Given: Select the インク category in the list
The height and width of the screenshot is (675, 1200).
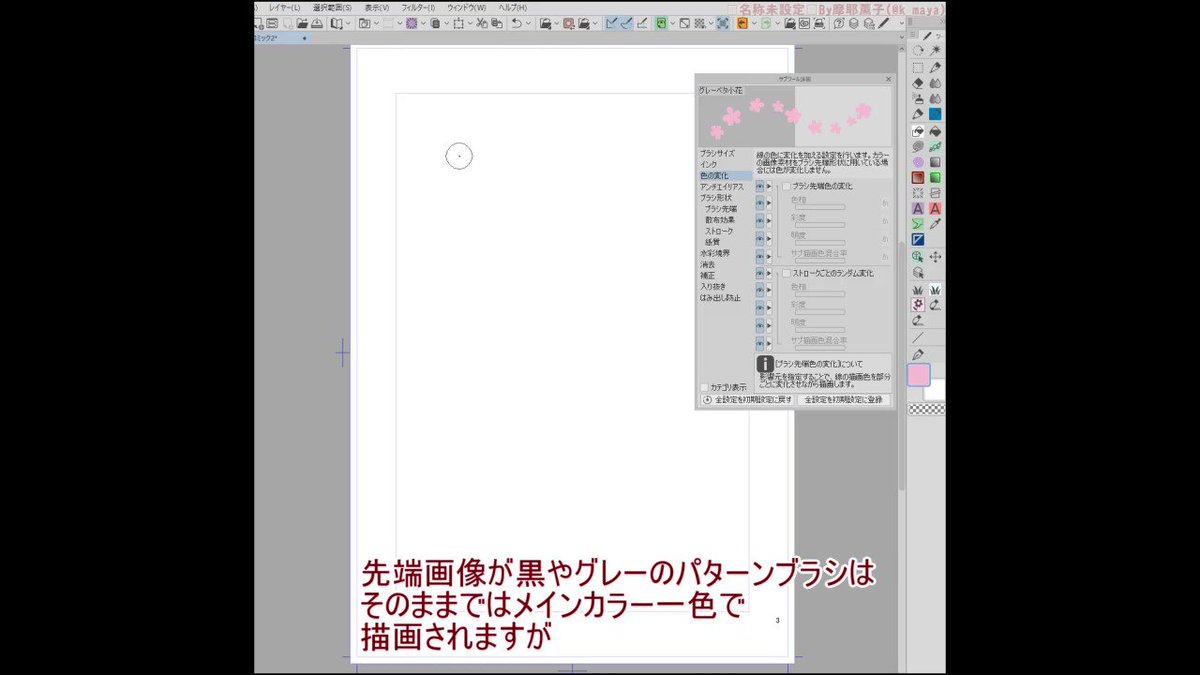Looking at the screenshot, I should point(708,164).
